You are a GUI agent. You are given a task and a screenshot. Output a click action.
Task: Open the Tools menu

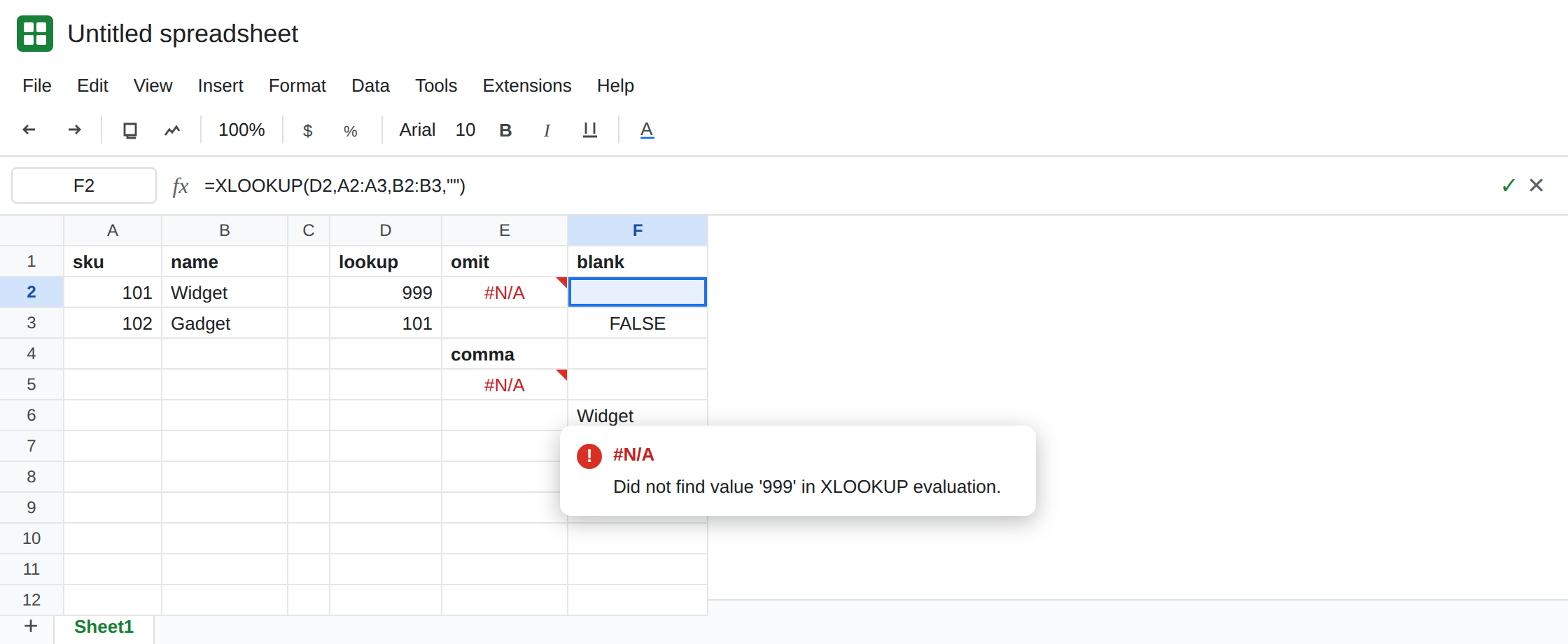coord(436,85)
